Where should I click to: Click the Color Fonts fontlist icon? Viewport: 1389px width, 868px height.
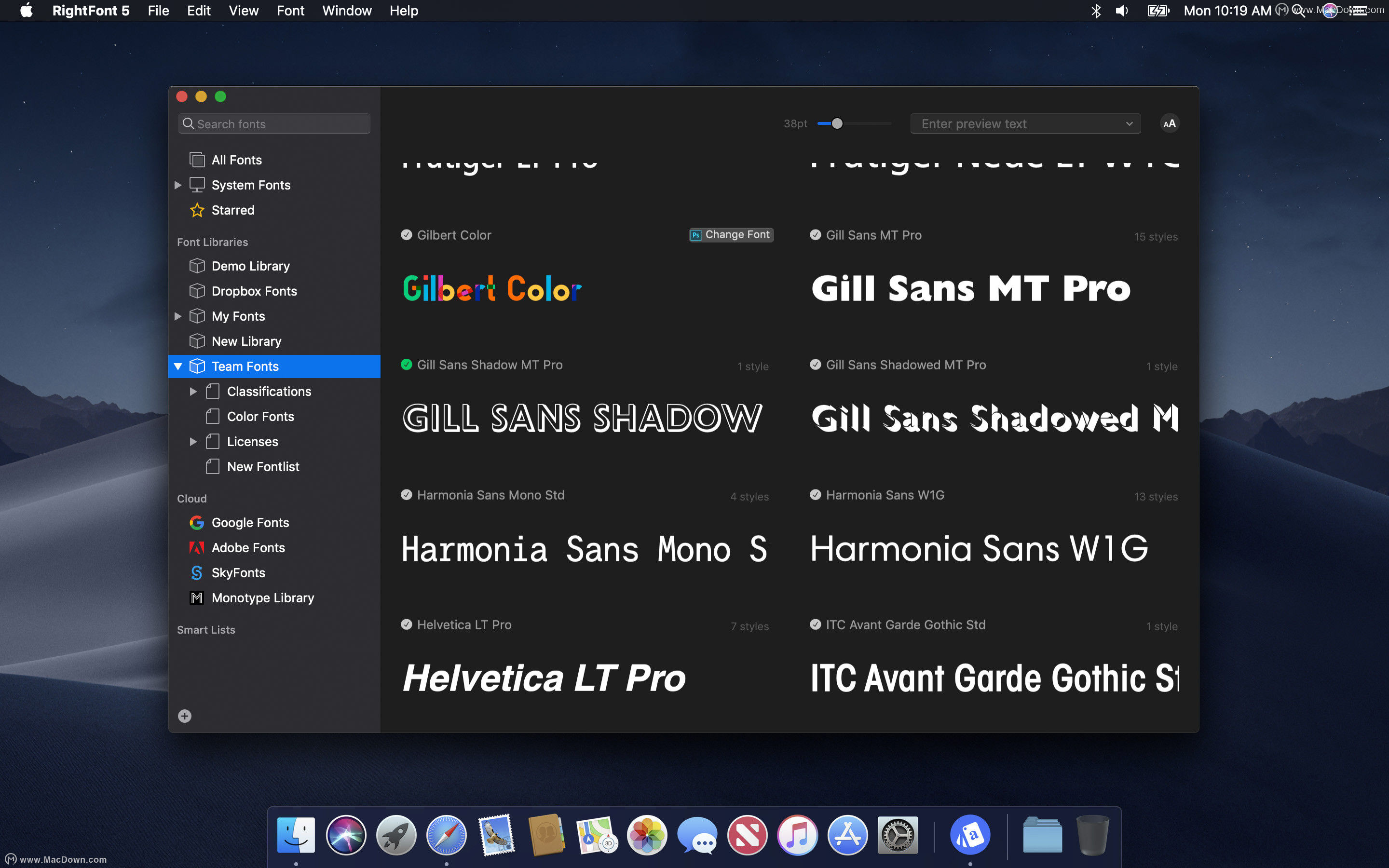click(212, 416)
